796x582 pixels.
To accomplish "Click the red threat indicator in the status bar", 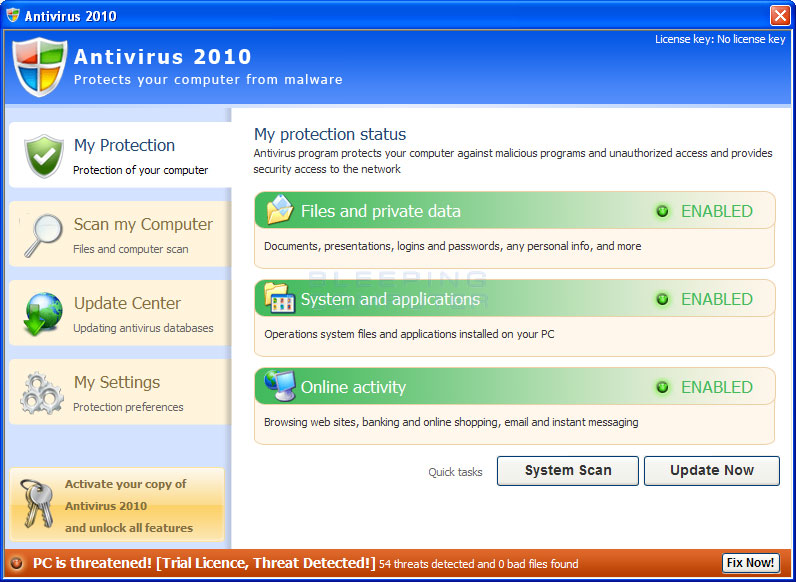I will click(x=17, y=563).
